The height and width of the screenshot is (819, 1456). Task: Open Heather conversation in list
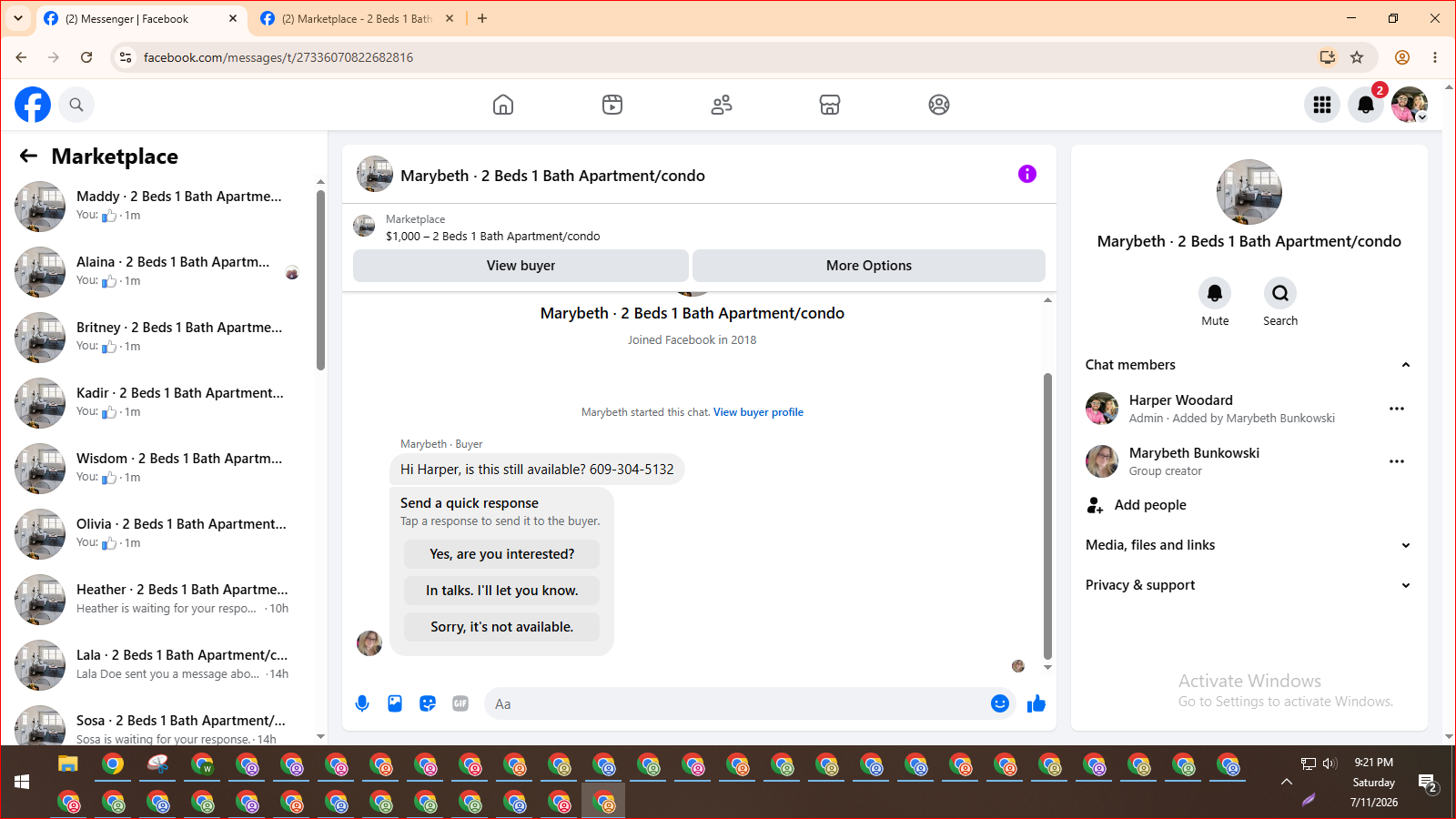pyautogui.click(x=159, y=599)
